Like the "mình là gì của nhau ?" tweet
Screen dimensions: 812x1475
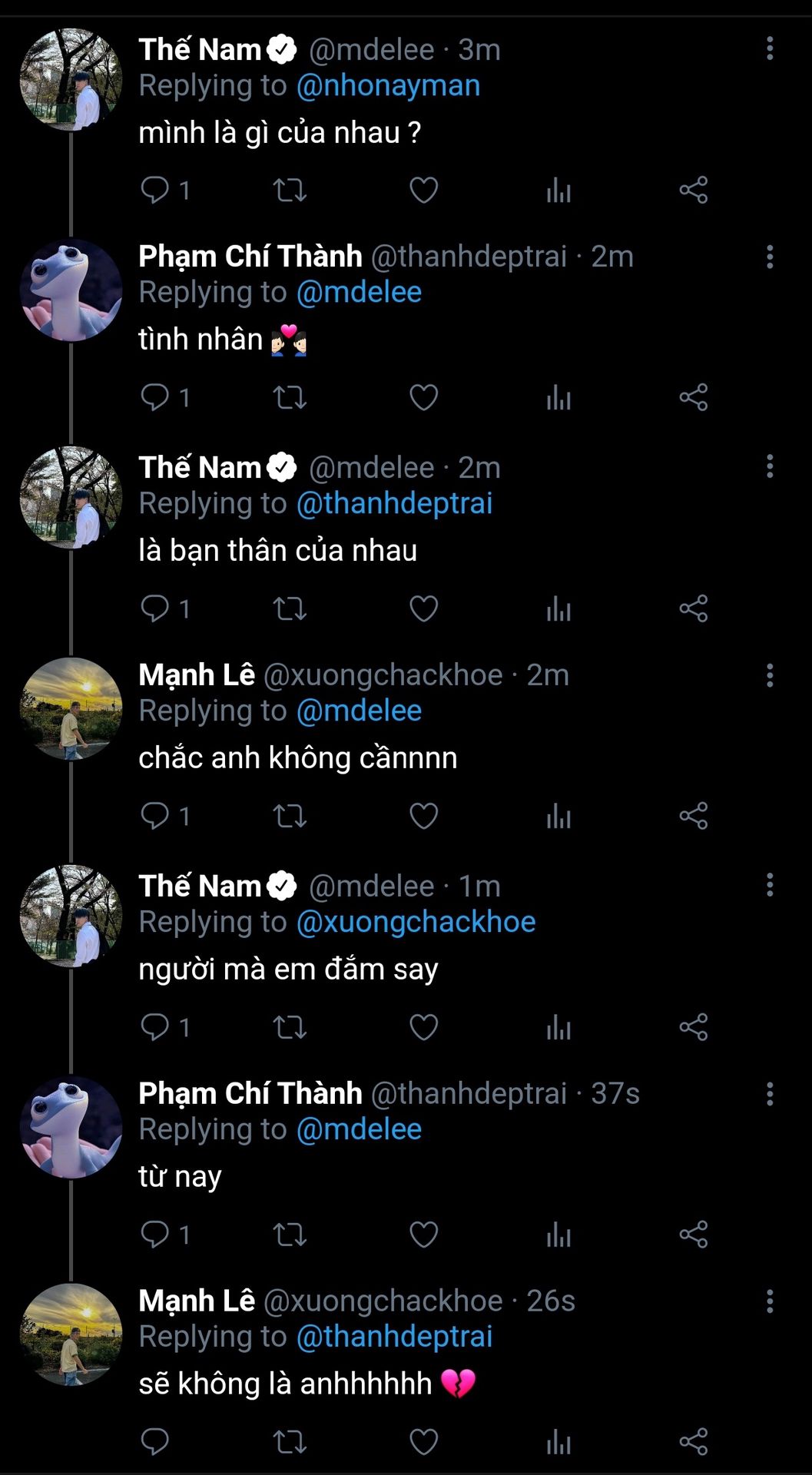click(423, 190)
